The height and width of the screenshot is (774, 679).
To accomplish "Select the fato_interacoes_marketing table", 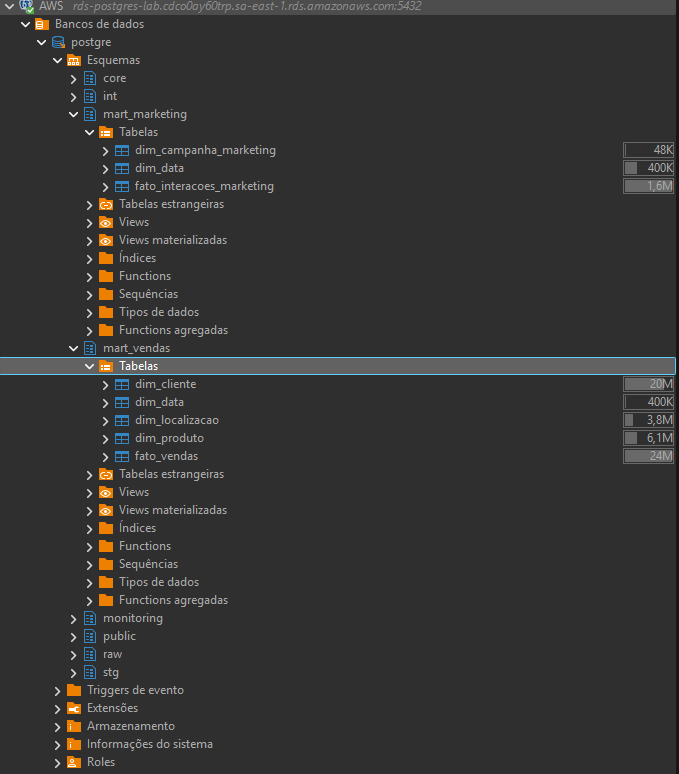I will (204, 186).
